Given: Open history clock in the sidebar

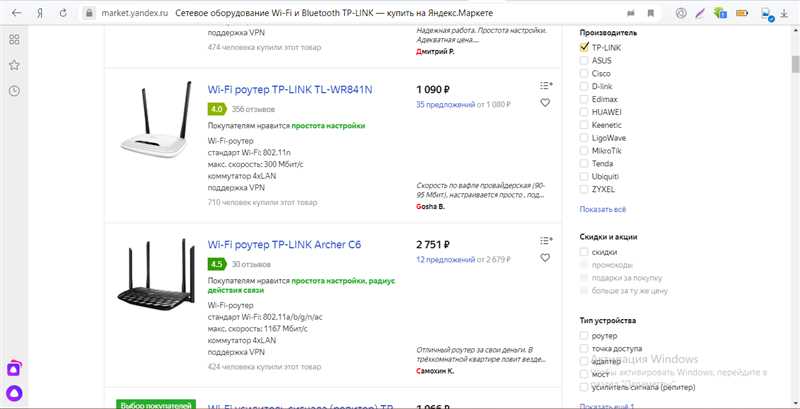Looking at the screenshot, I should click(x=14, y=91).
